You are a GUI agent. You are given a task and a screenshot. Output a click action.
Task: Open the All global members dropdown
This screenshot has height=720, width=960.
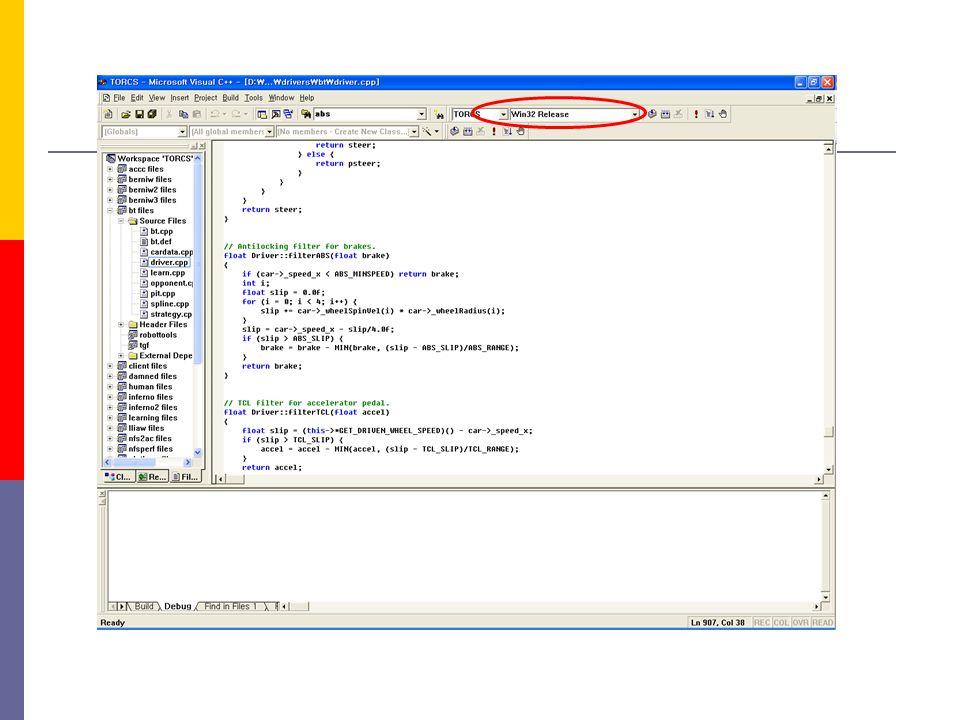pos(269,132)
